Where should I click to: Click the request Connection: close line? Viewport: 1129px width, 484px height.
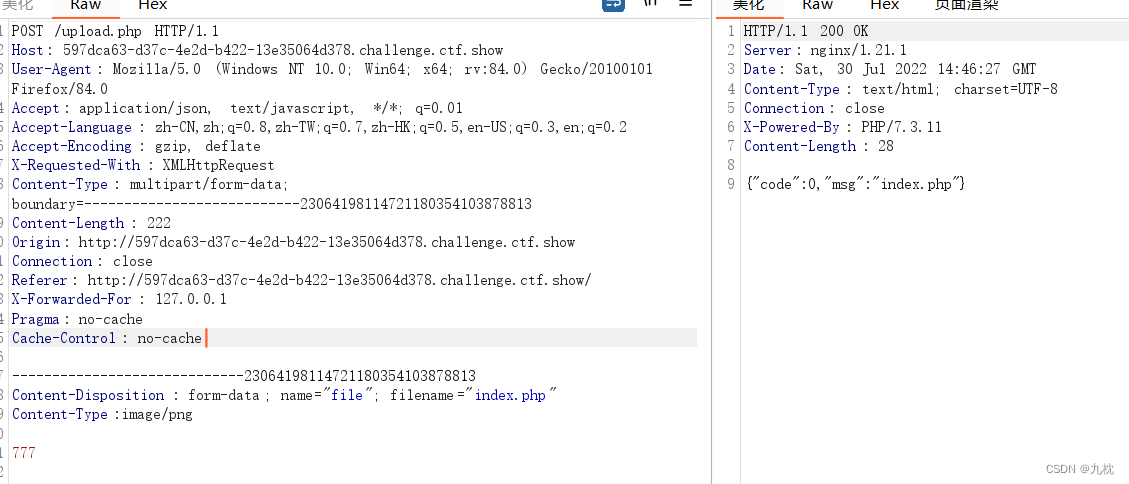pos(82,261)
